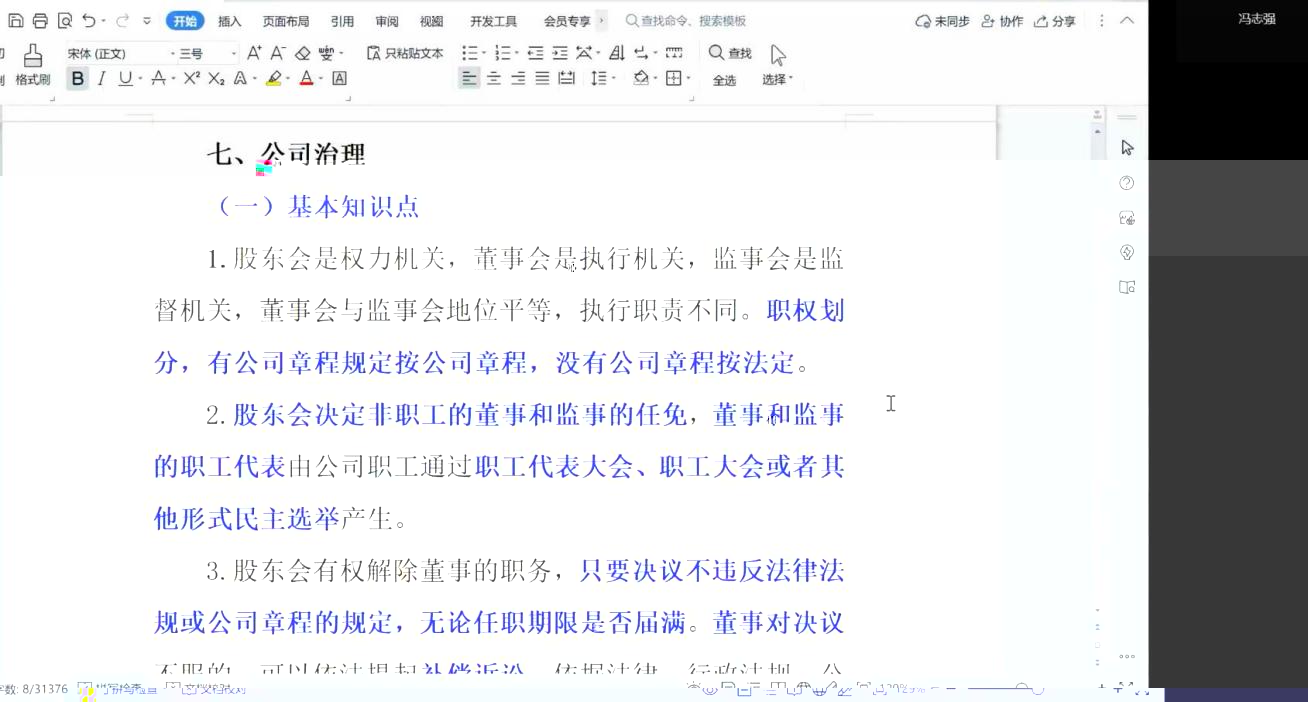The height and width of the screenshot is (702, 1308).
Task: Click the phonetic guide 變 icon
Action: pyautogui.click(x=327, y=53)
